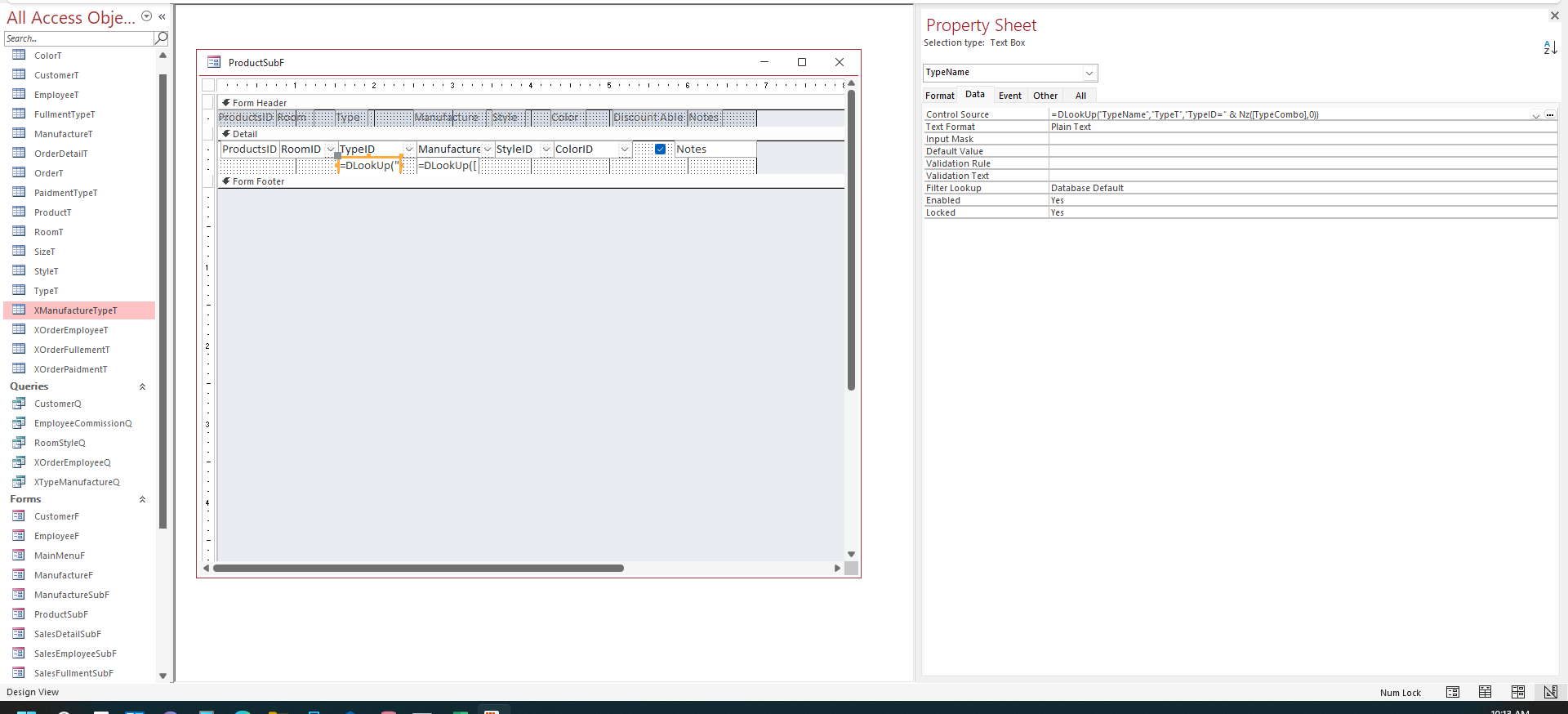Image resolution: width=1568 pixels, height=714 pixels.
Task: Expand the Control Source dropdown arrow
Action: point(1535,115)
